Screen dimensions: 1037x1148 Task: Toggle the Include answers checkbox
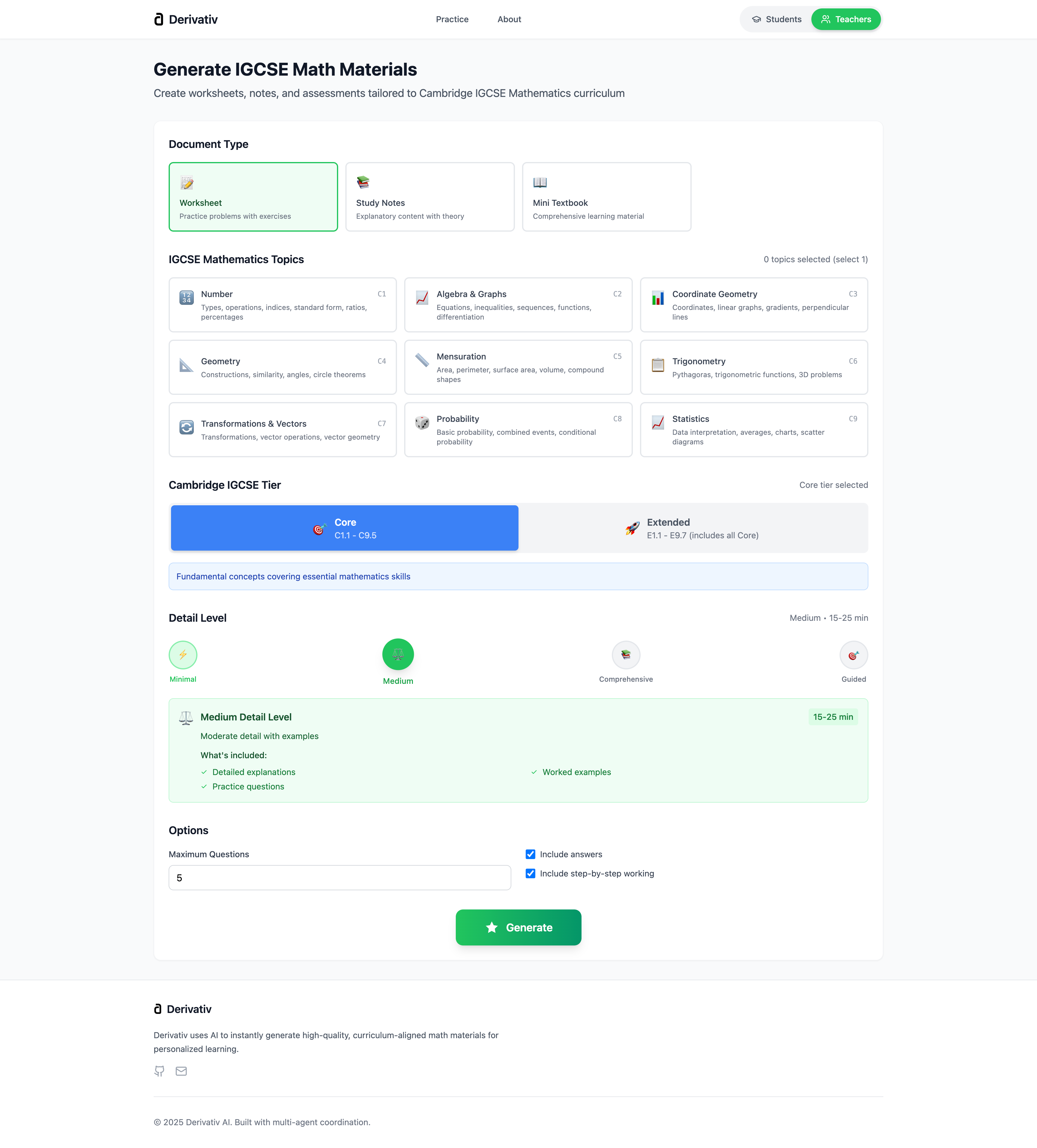click(x=530, y=854)
